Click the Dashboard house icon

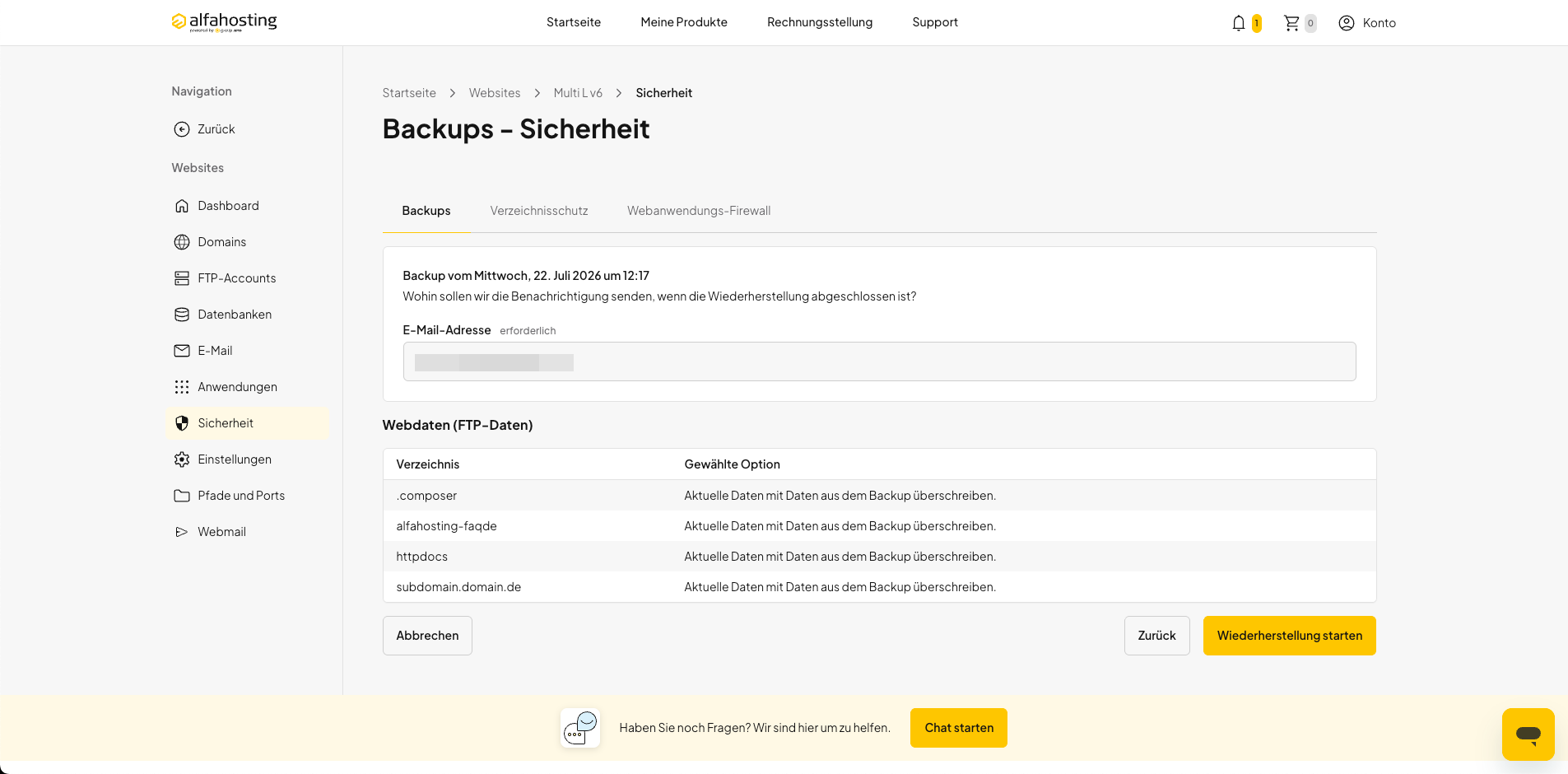[x=182, y=206]
